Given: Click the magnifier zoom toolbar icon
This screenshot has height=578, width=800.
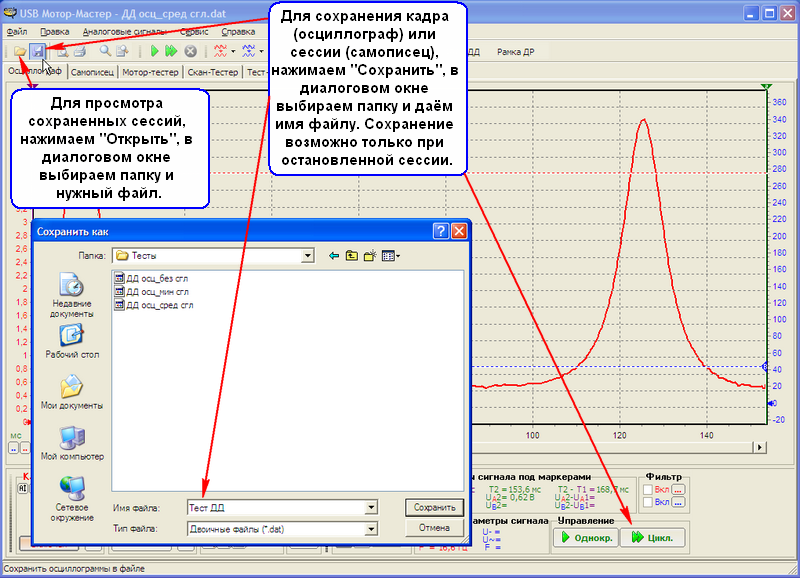Looking at the screenshot, I should 105,50.
